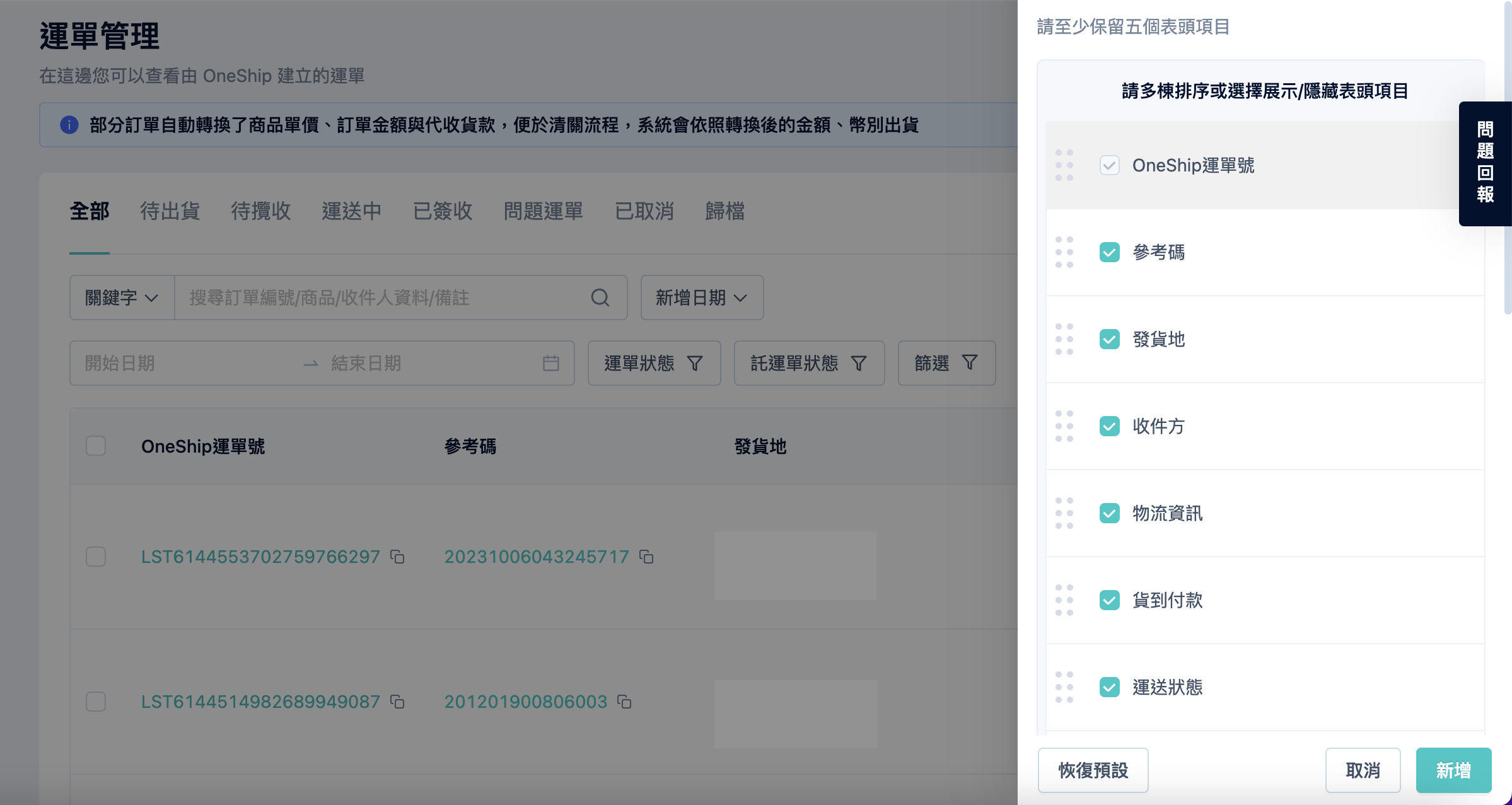Screen dimensions: 1512x805
Task: Click drag handle beside 參考碼
Action: 1064,252
